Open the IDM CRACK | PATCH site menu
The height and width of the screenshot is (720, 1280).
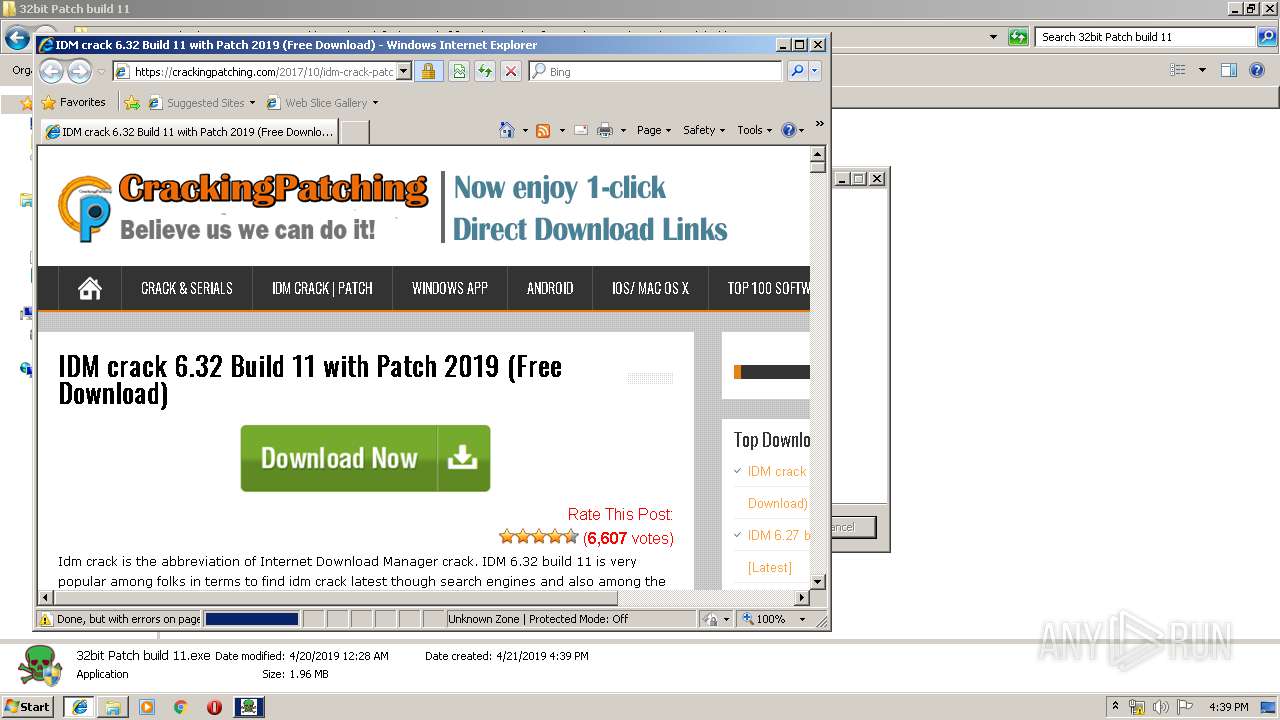click(x=322, y=288)
